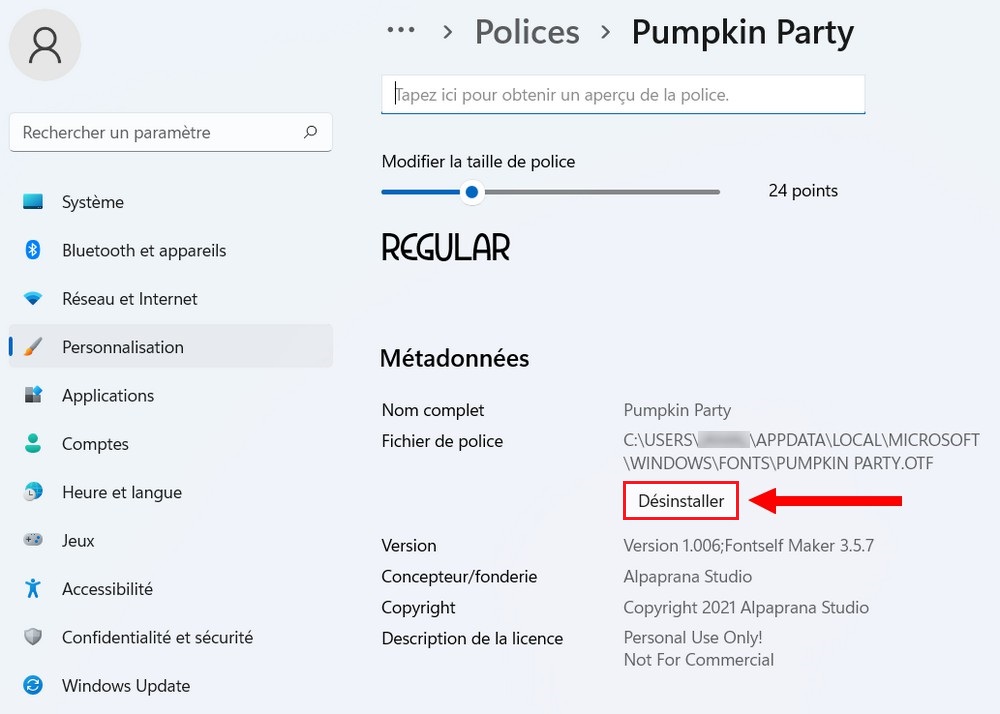Viewport: 1000px width, 714px height.
Task: Click the search magnifier in Rechercher un paramètre
Action: tap(311, 132)
